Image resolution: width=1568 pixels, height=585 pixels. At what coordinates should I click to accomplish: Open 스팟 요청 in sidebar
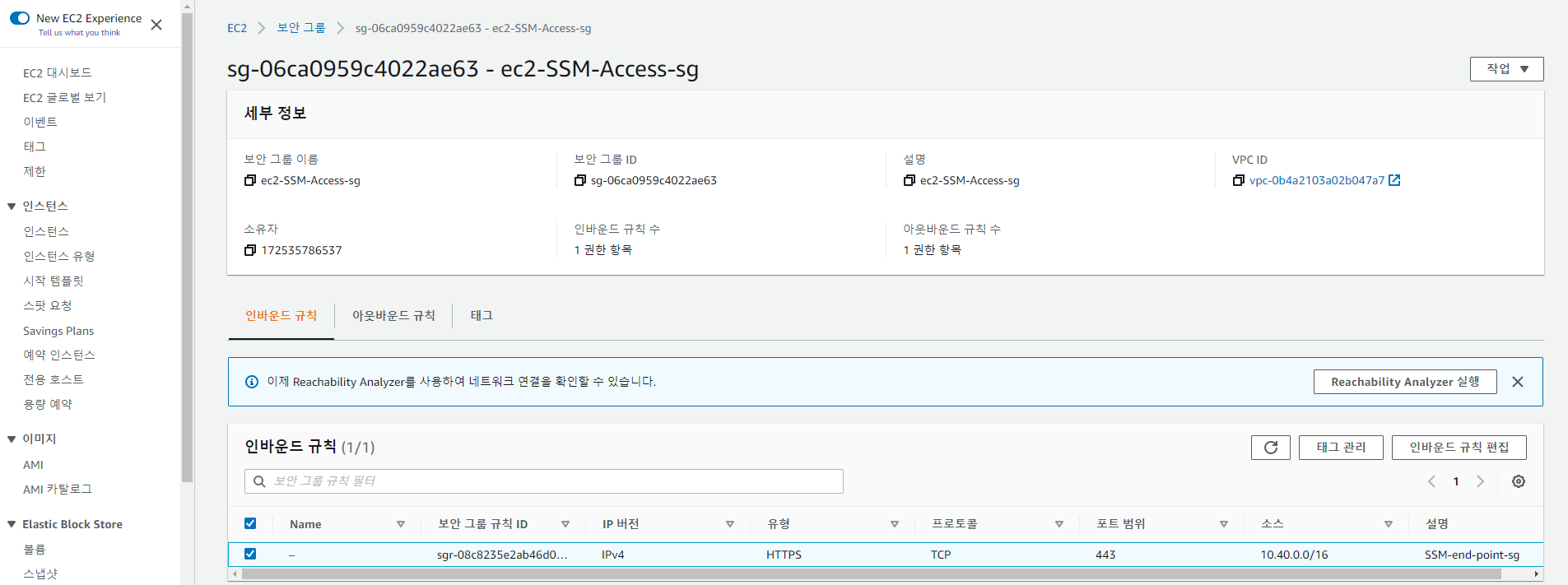coord(48,306)
